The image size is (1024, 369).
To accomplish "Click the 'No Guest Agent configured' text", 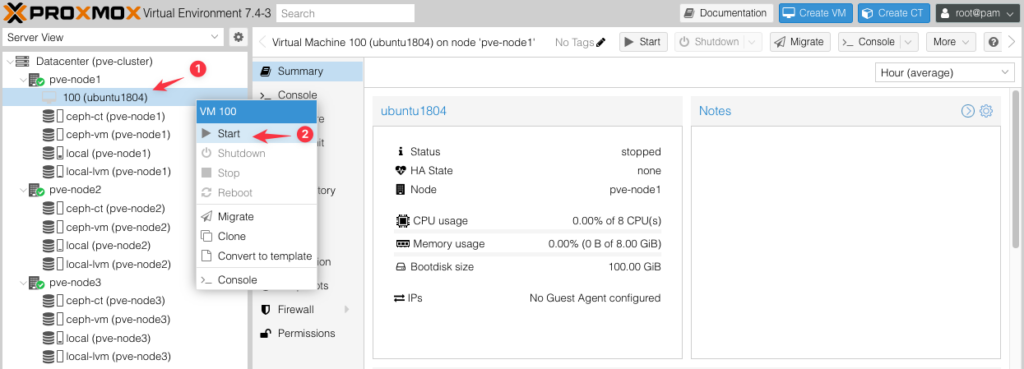I will pyautogui.click(x=595, y=298).
